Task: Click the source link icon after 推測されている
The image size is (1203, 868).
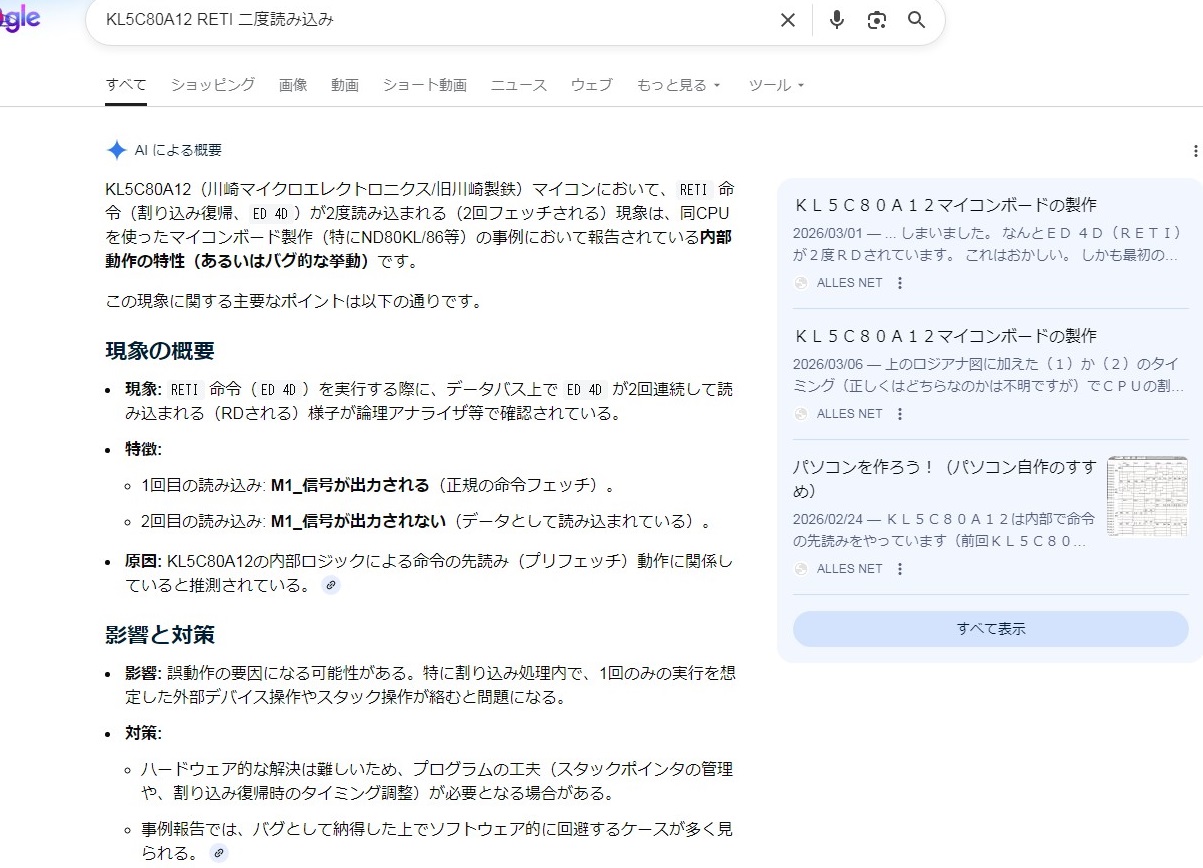Action: tap(331, 586)
